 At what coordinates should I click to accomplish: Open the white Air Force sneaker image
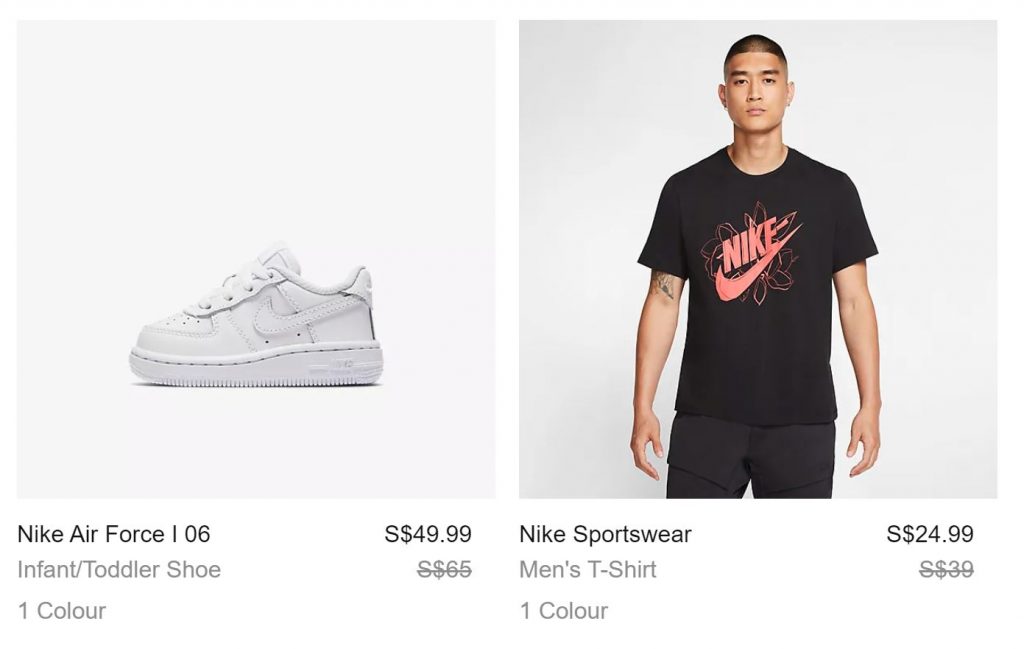pyautogui.click(x=256, y=259)
